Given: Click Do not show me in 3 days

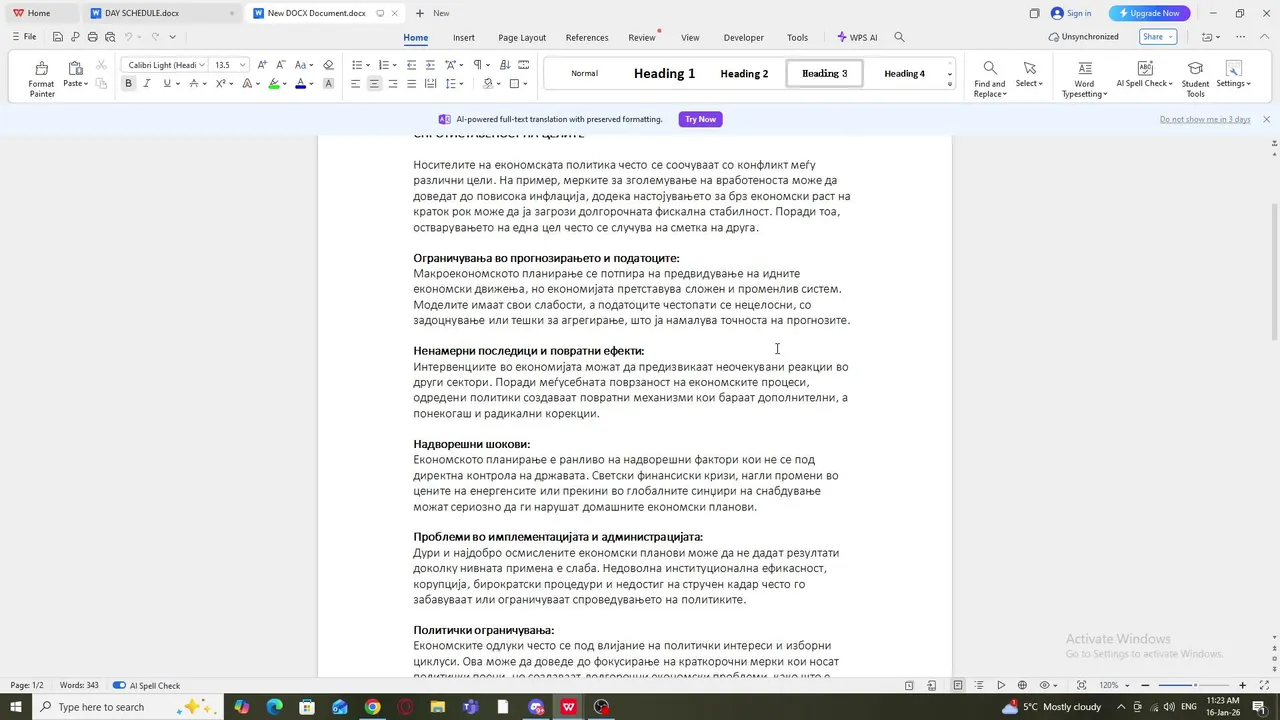Looking at the screenshot, I should coord(1205,119).
